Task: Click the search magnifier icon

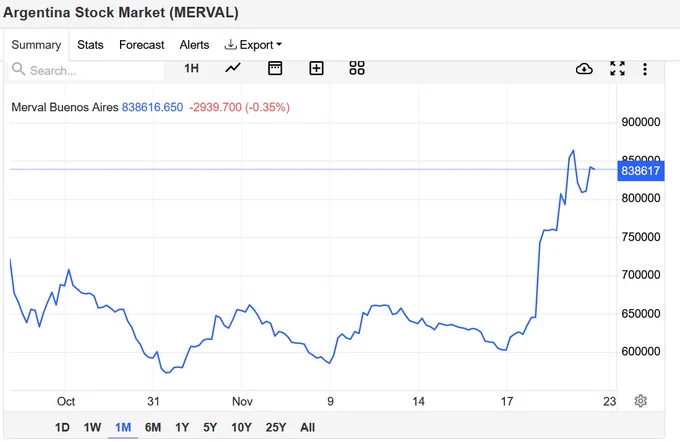Action: [18, 69]
